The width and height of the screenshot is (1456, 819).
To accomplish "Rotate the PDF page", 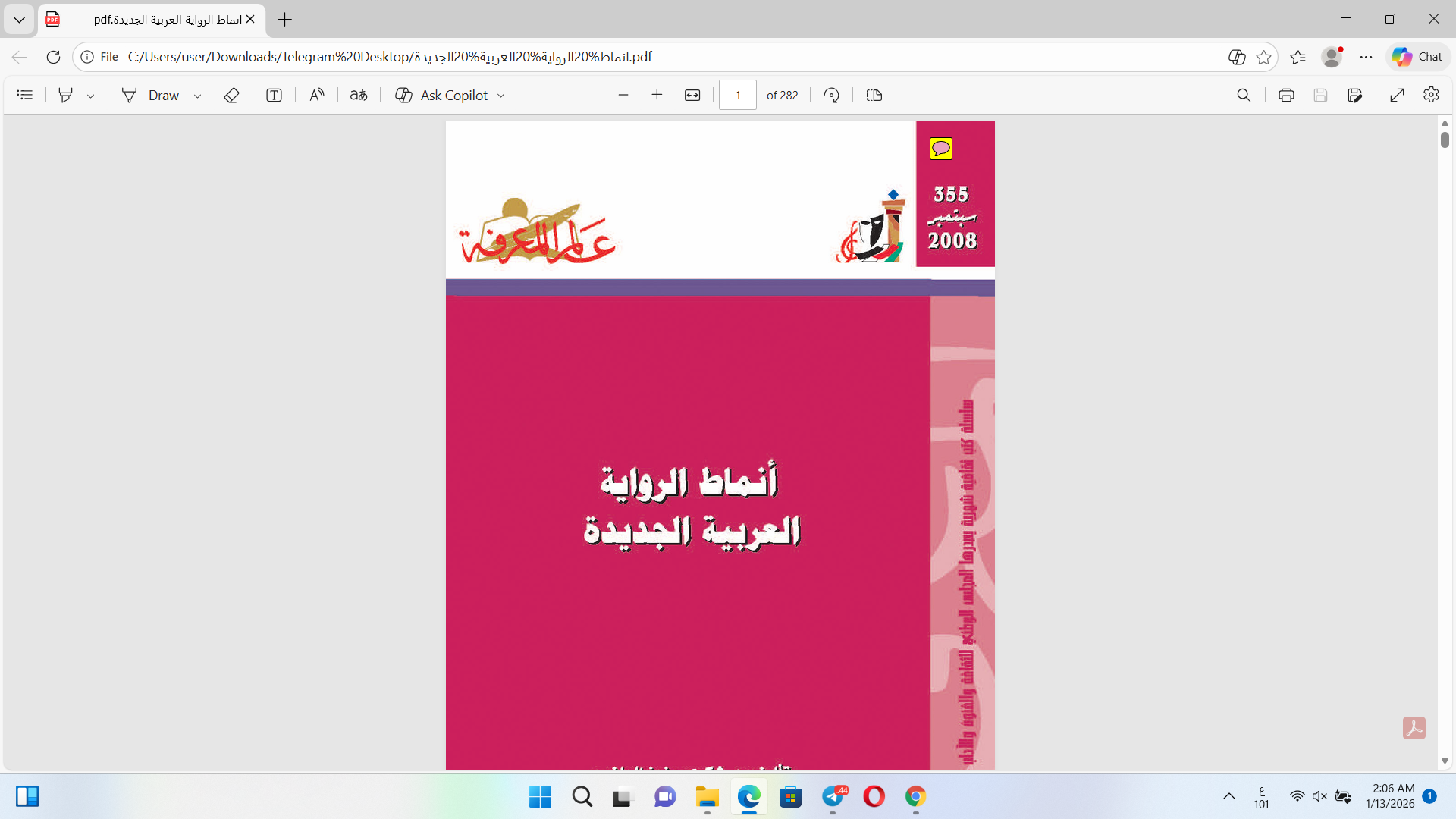I will point(832,95).
